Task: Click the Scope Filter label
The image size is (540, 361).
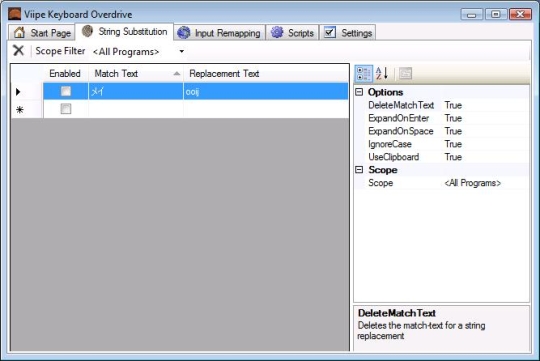Action: [x=60, y=51]
